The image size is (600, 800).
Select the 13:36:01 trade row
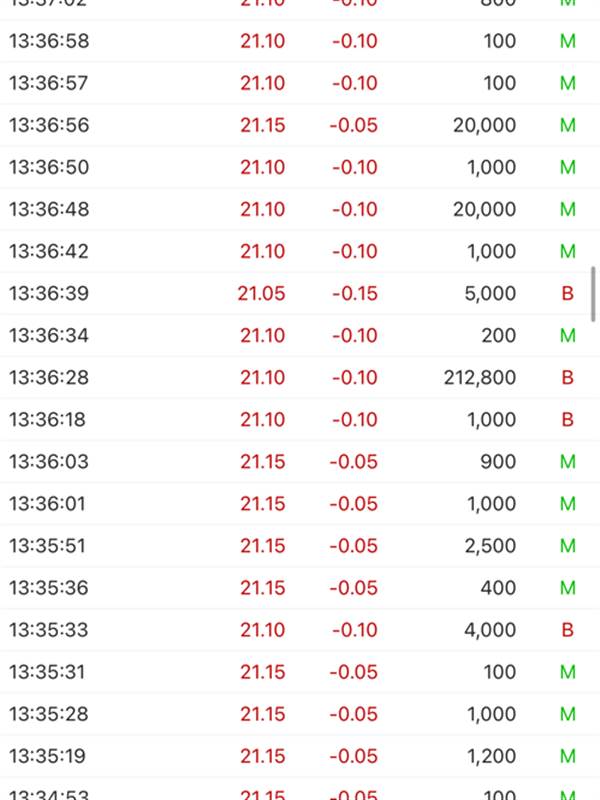300,504
